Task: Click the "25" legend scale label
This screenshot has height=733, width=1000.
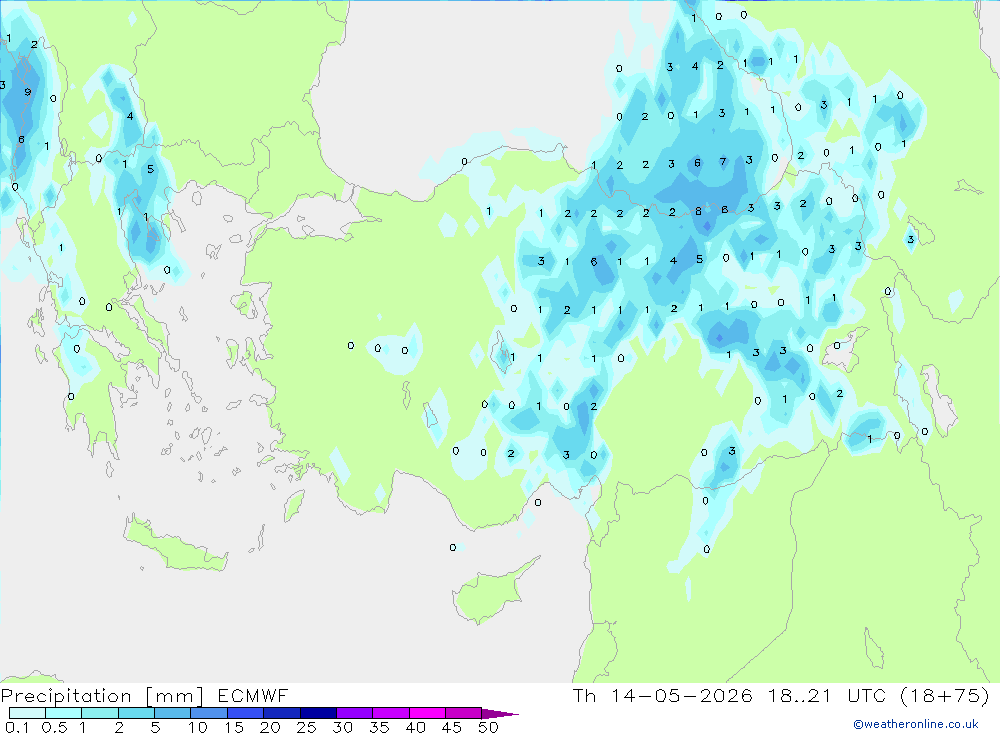Action: pyautogui.click(x=307, y=727)
